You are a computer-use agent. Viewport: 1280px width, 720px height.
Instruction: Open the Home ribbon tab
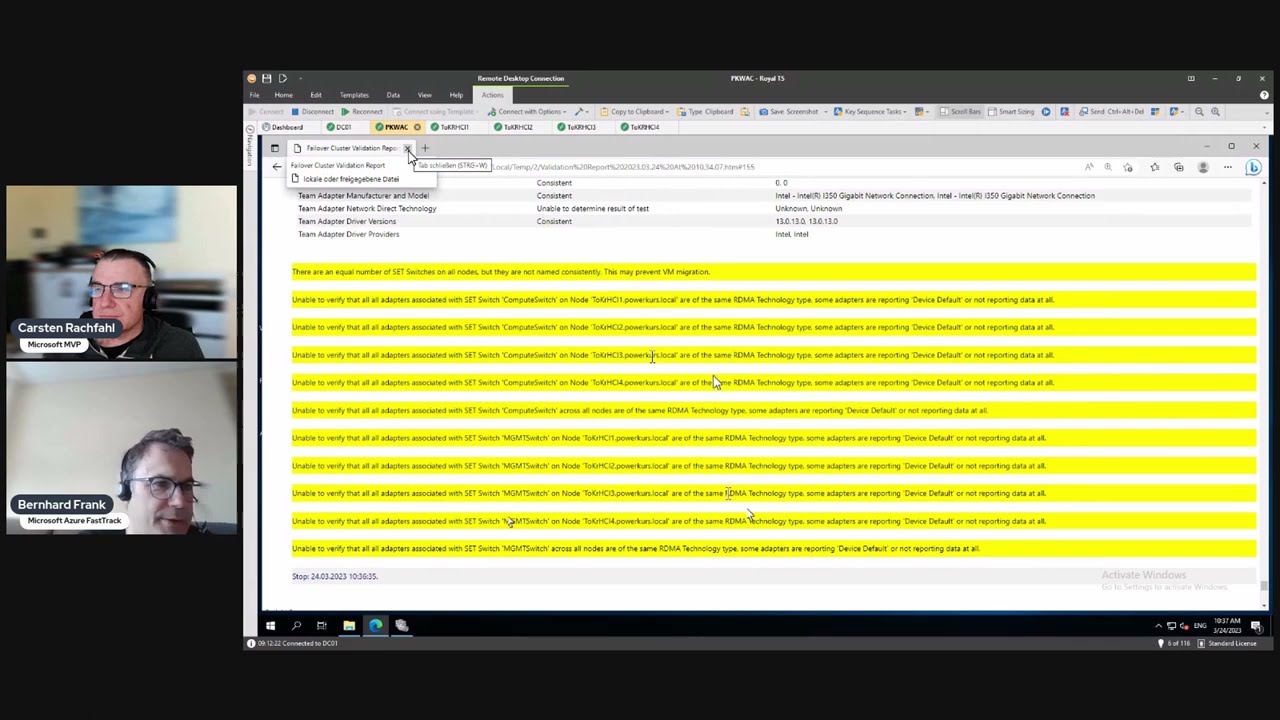point(284,95)
